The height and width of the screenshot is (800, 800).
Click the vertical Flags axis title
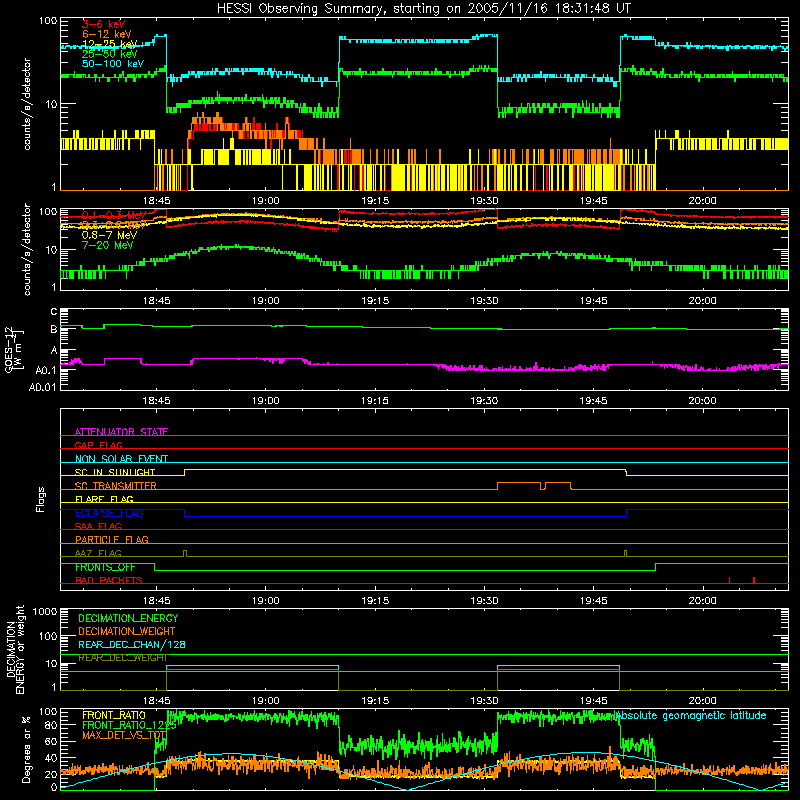pyautogui.click(x=41, y=499)
